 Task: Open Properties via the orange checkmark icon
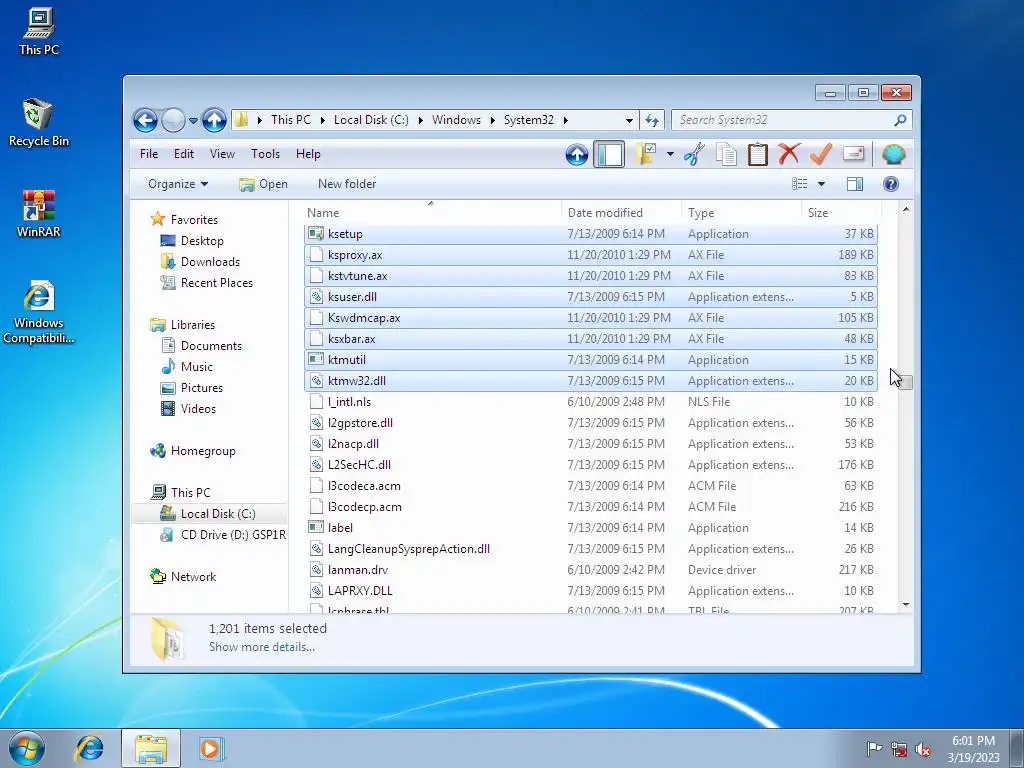821,154
